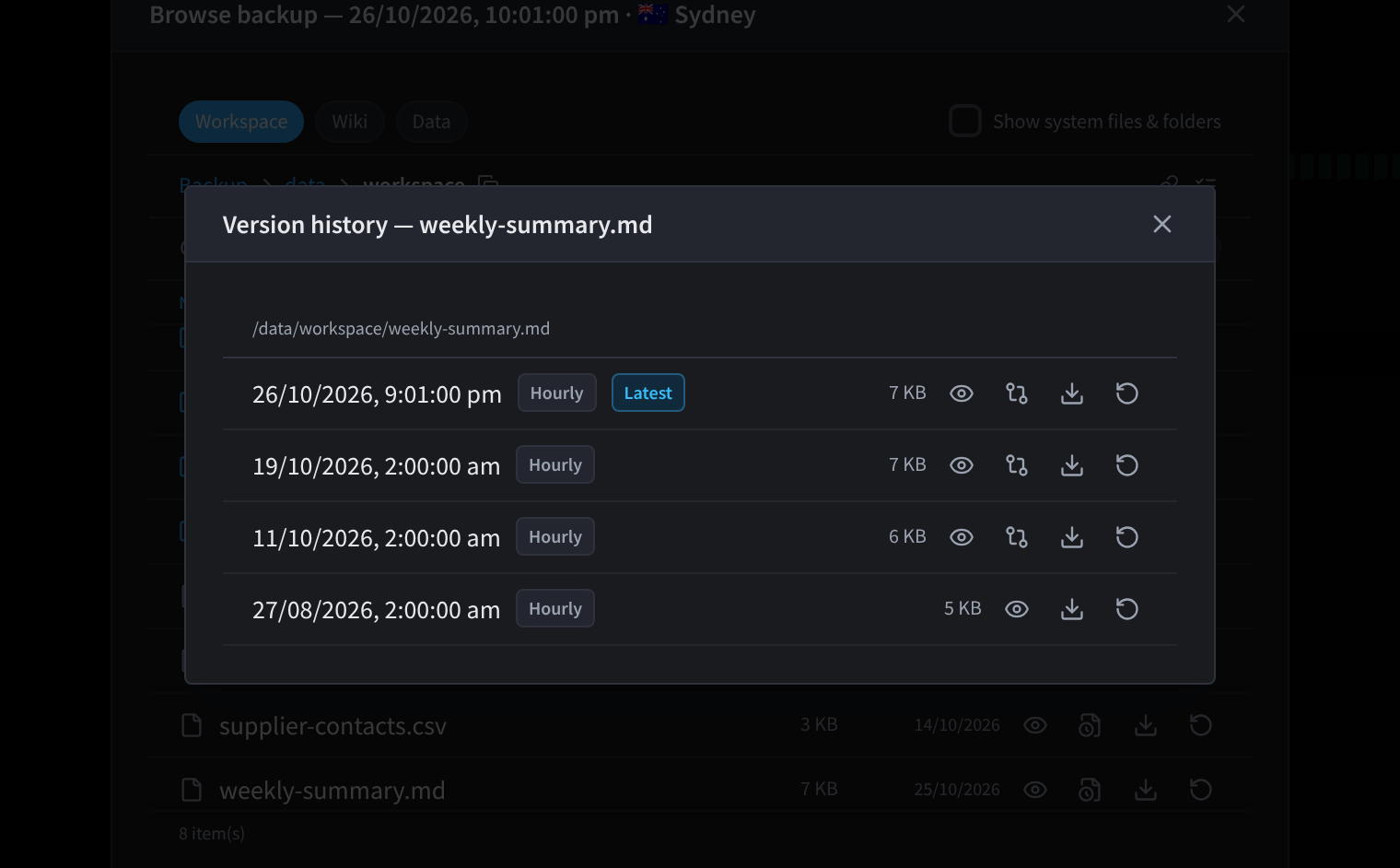Select the Workspace tab

[241, 122]
